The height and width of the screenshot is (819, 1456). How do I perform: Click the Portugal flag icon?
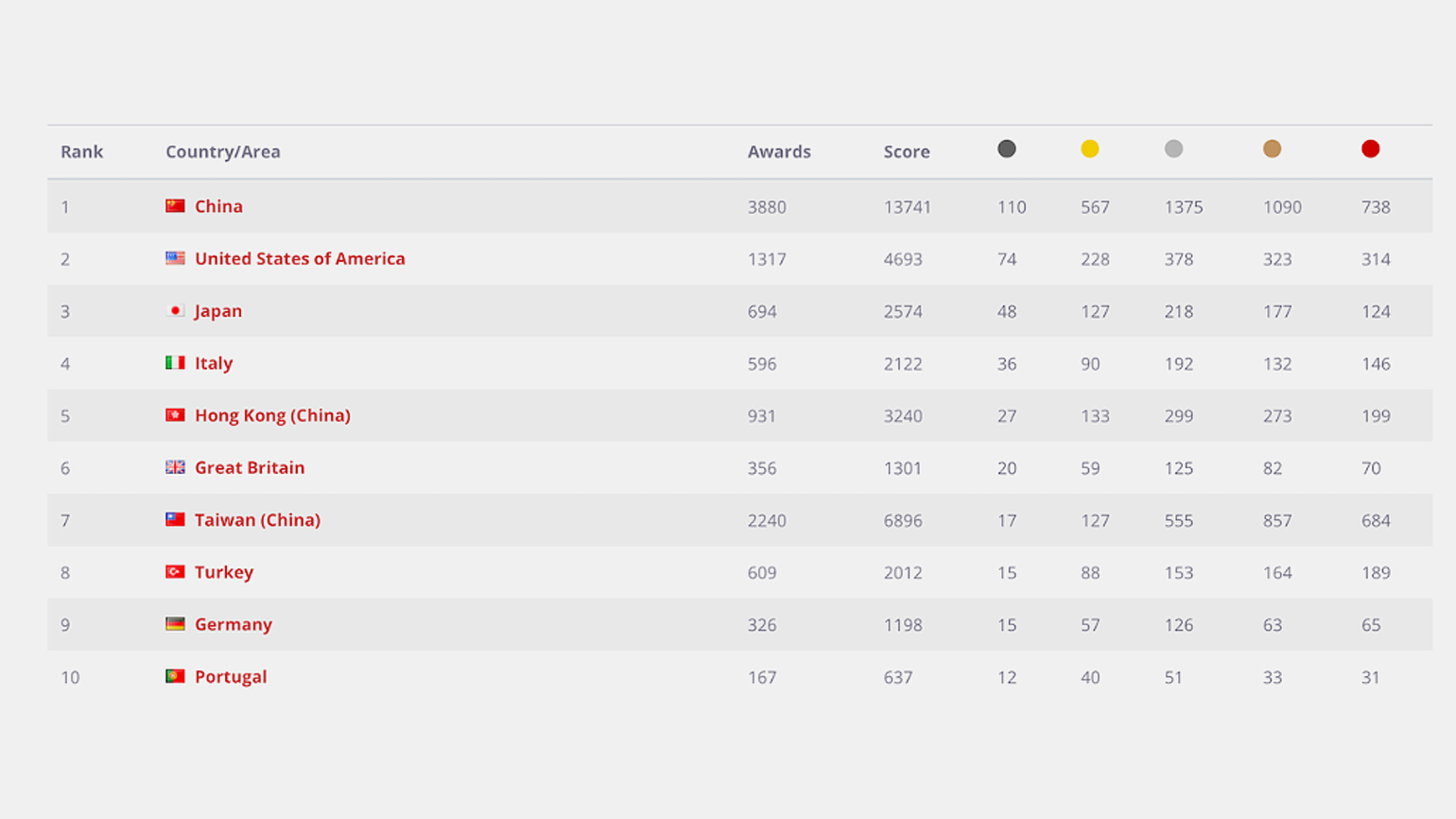tap(175, 676)
